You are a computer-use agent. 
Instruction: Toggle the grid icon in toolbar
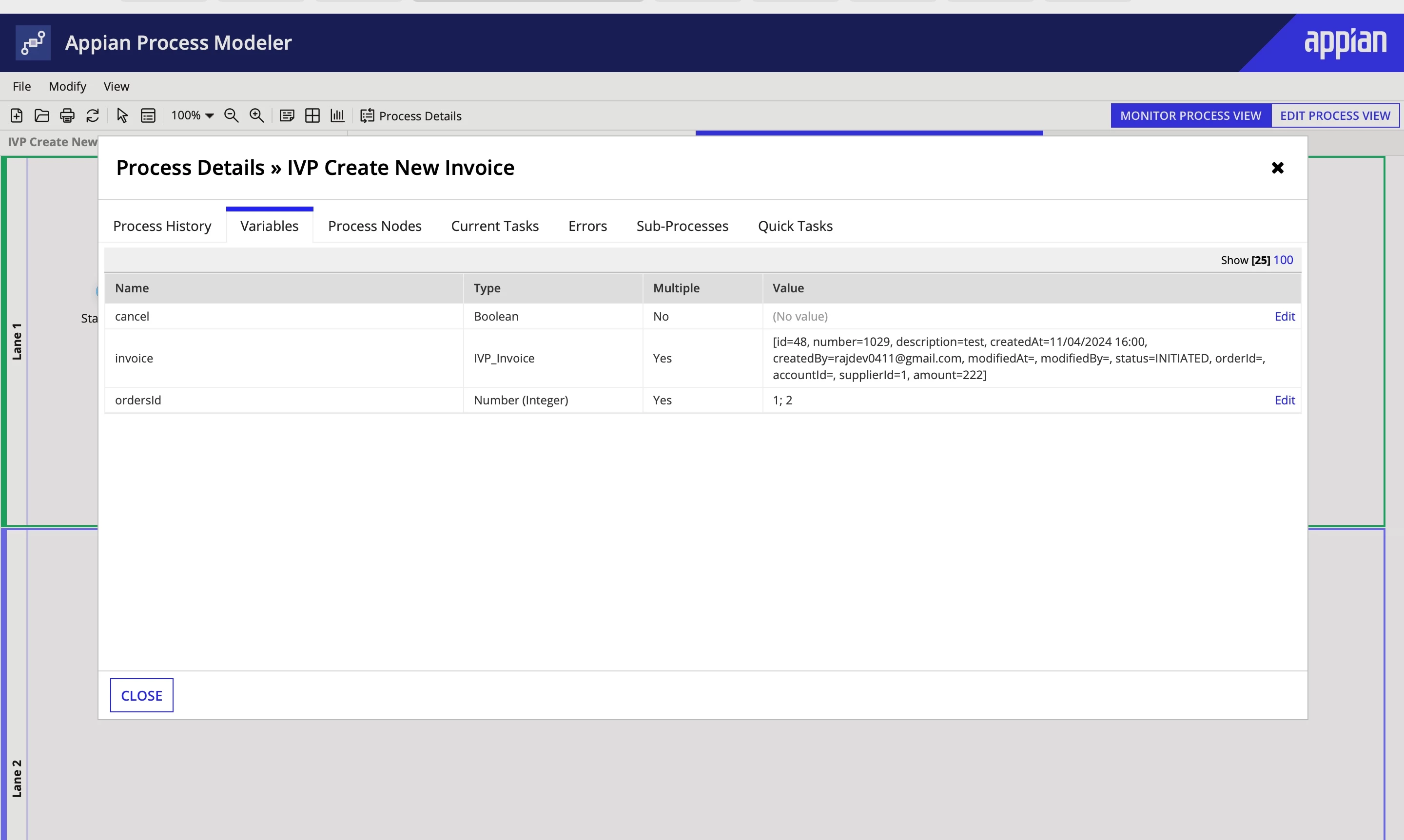click(312, 115)
